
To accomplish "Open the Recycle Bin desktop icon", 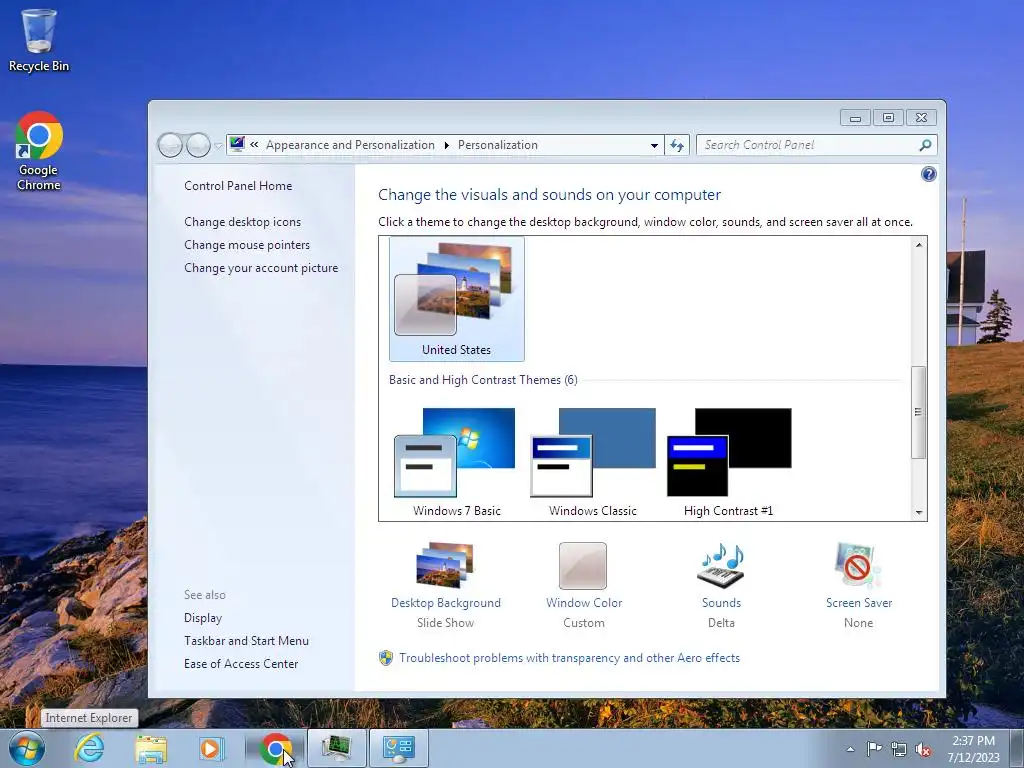I will point(39,40).
